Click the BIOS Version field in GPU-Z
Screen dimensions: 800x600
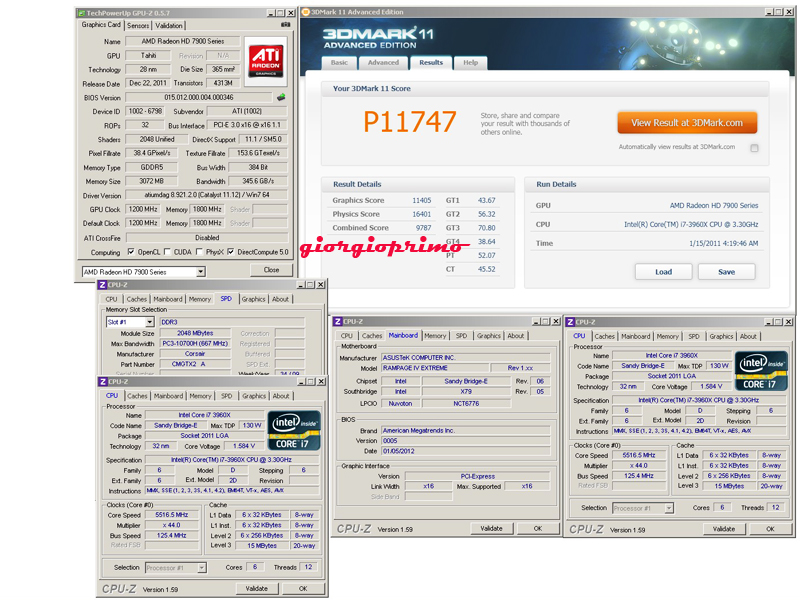pyautogui.click(x=199, y=97)
